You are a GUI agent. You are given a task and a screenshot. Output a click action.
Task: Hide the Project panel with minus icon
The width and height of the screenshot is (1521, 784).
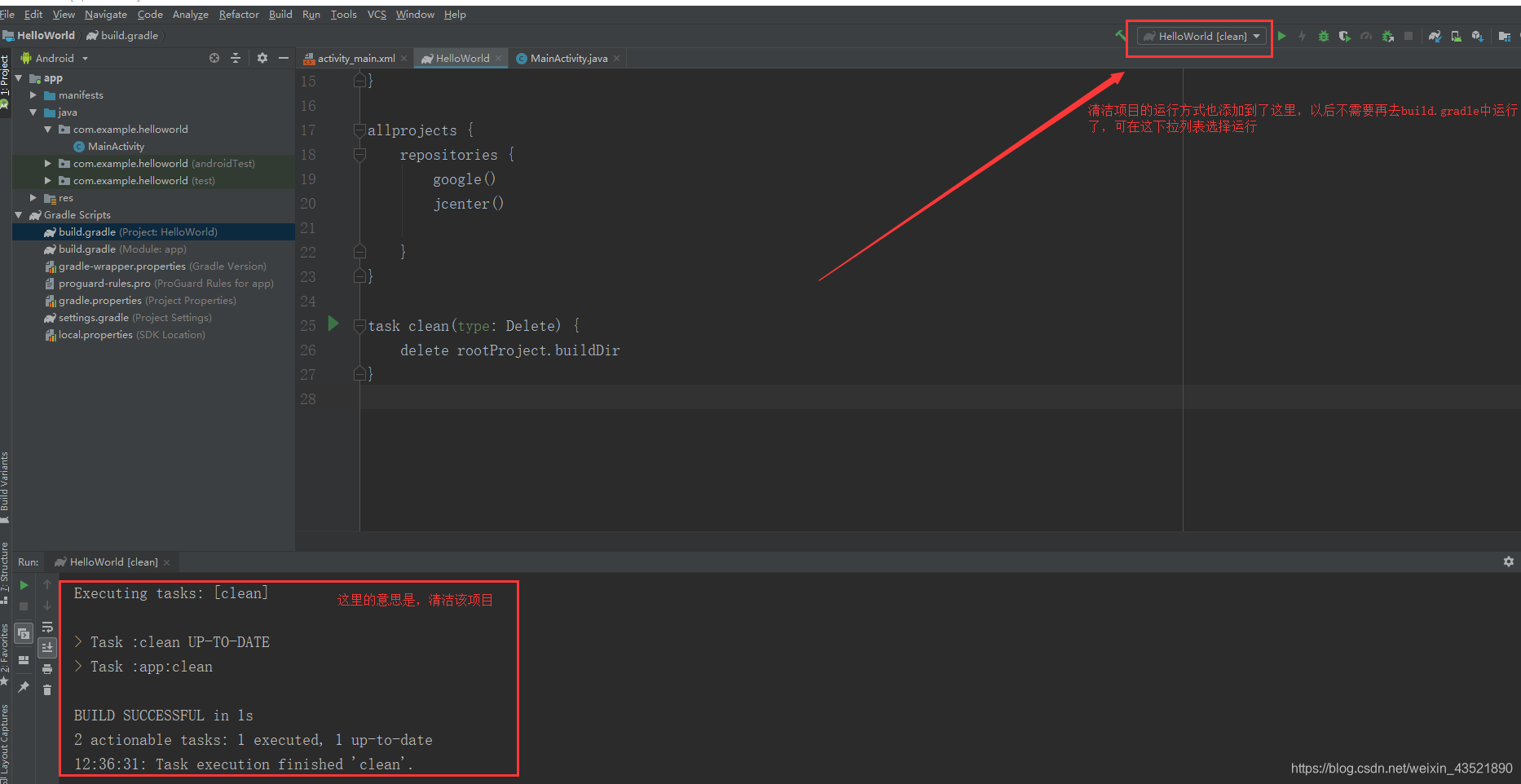tap(284, 58)
